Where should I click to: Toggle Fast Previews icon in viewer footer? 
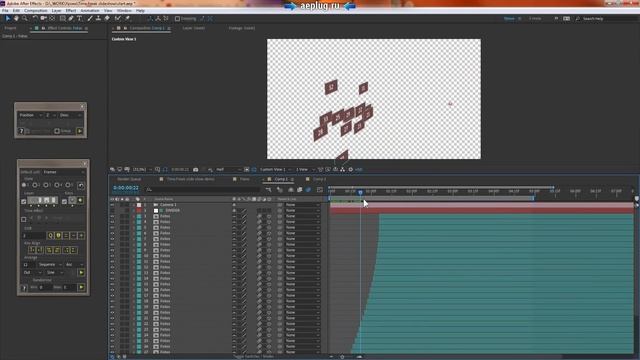pyautogui.click(x=328, y=169)
